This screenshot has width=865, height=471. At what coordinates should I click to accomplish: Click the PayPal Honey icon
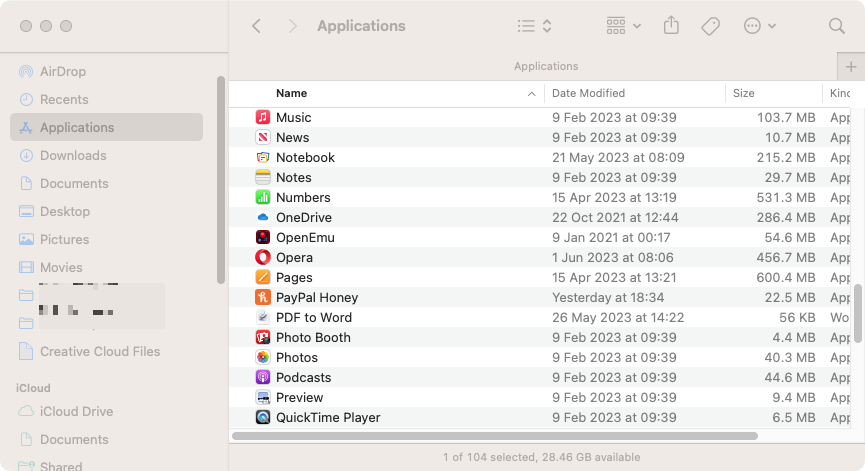pos(263,297)
